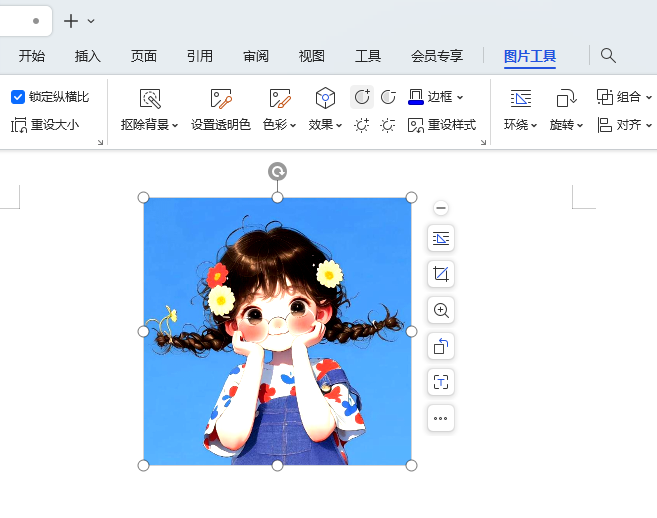Click the 重设大小 button
657x518 pixels.
pos(45,125)
